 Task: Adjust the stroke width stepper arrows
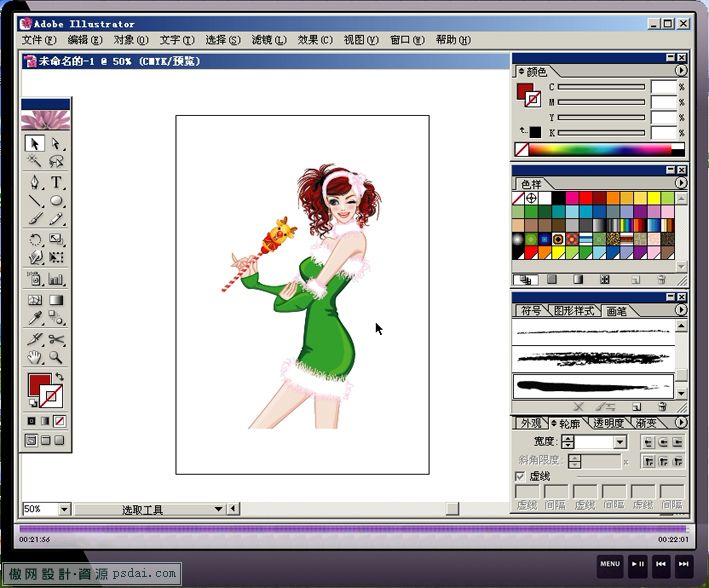click(568, 442)
